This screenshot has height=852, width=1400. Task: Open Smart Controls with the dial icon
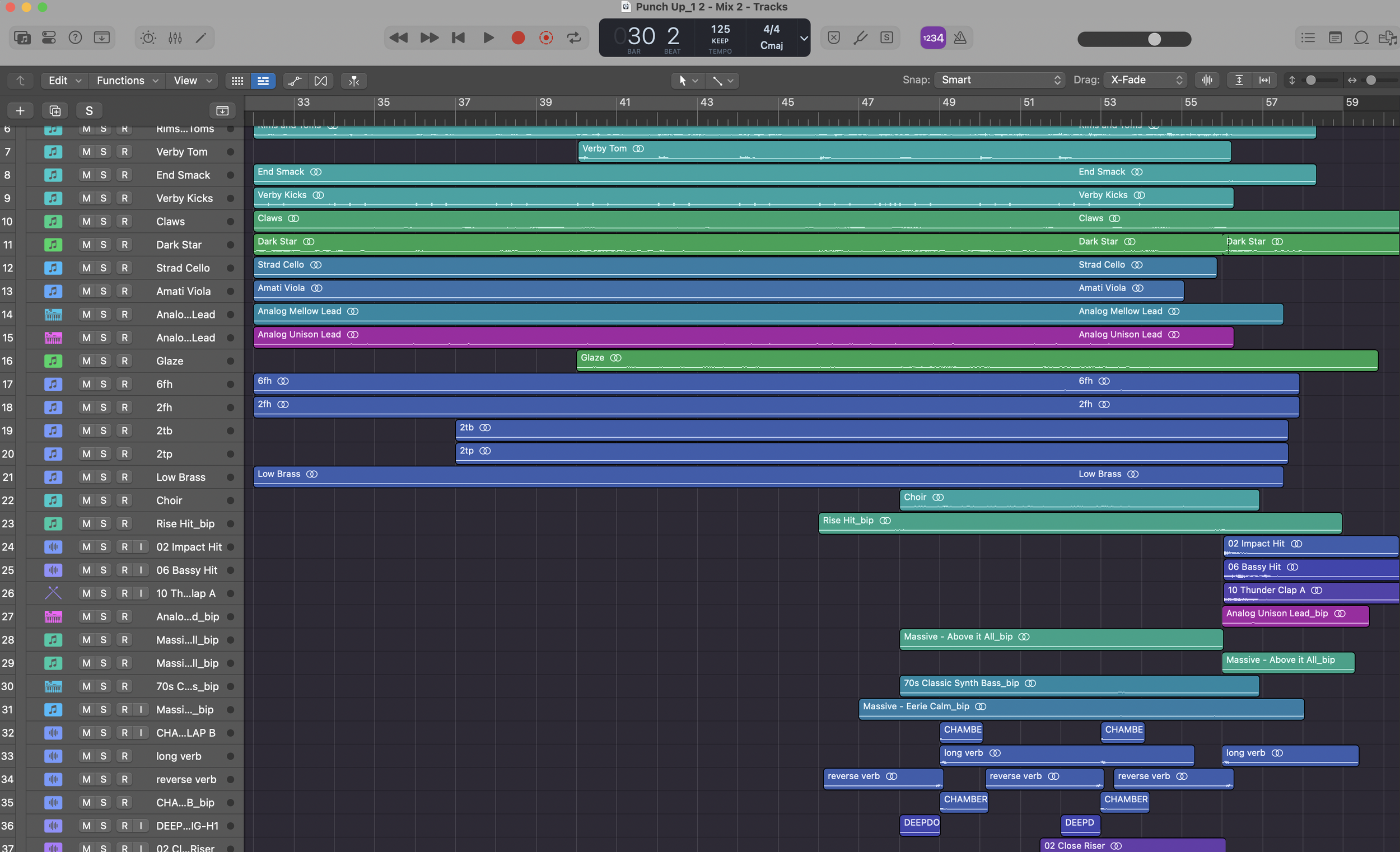[148, 38]
